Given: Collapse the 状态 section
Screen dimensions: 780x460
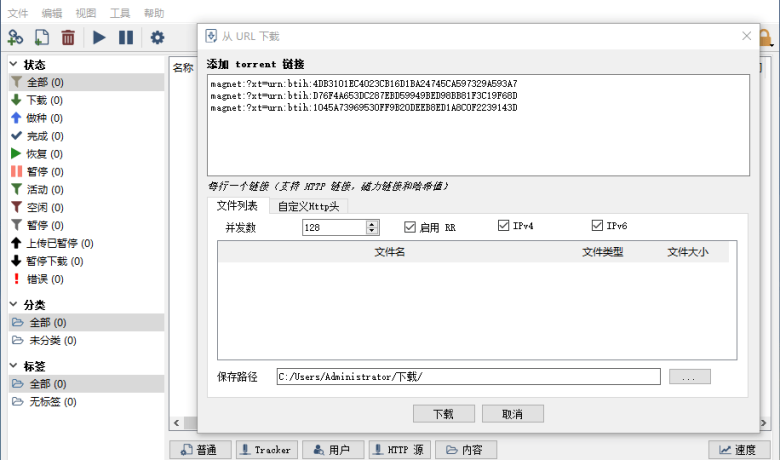Looking at the screenshot, I should click(x=13, y=64).
